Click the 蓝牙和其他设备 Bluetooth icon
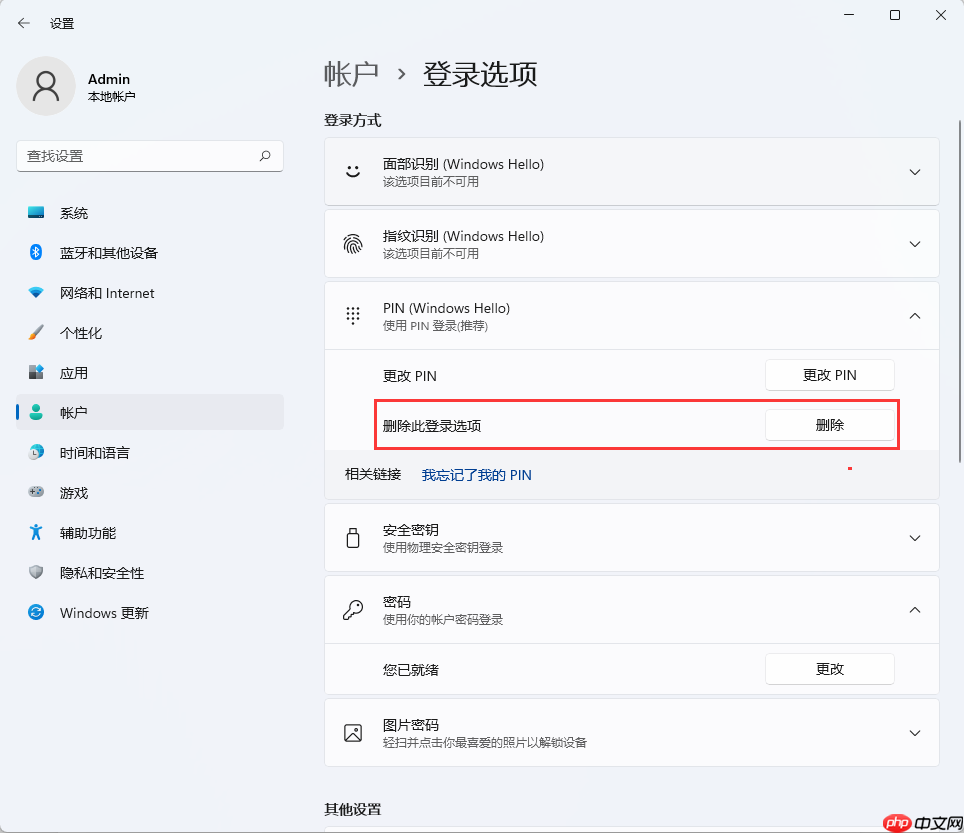This screenshot has width=964, height=833. [36, 252]
